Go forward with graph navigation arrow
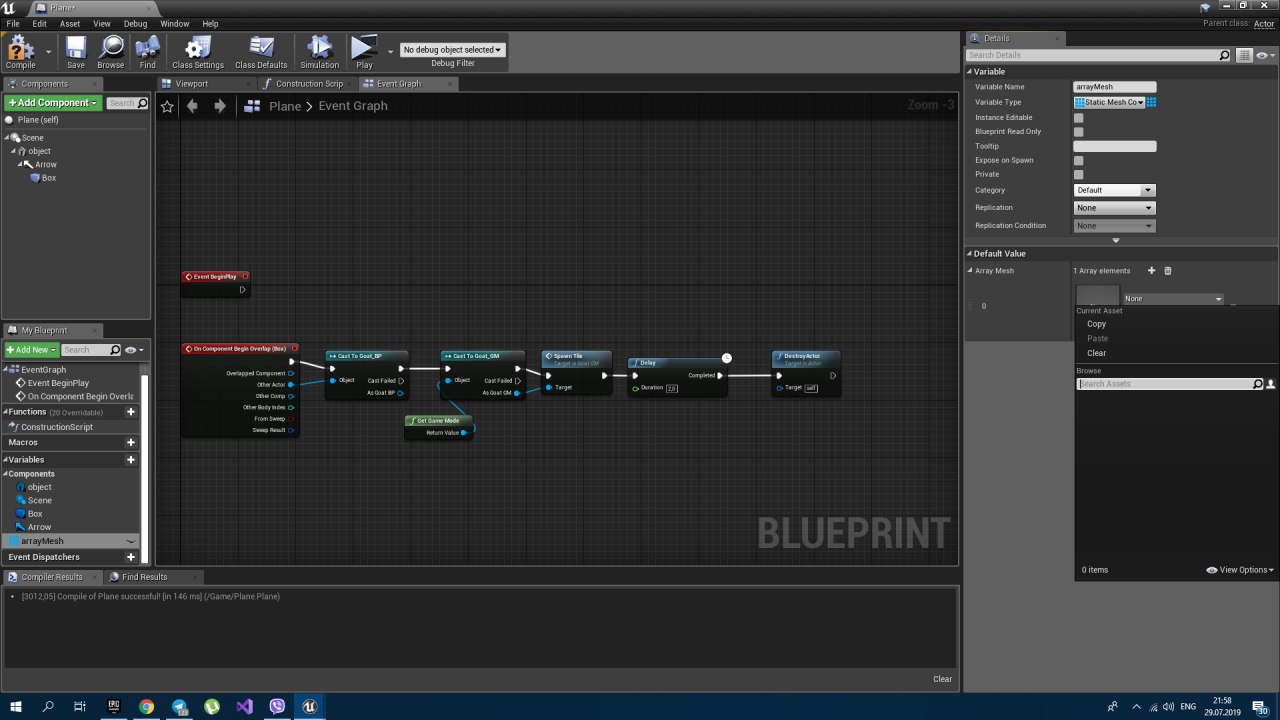The image size is (1280, 720). [x=220, y=106]
